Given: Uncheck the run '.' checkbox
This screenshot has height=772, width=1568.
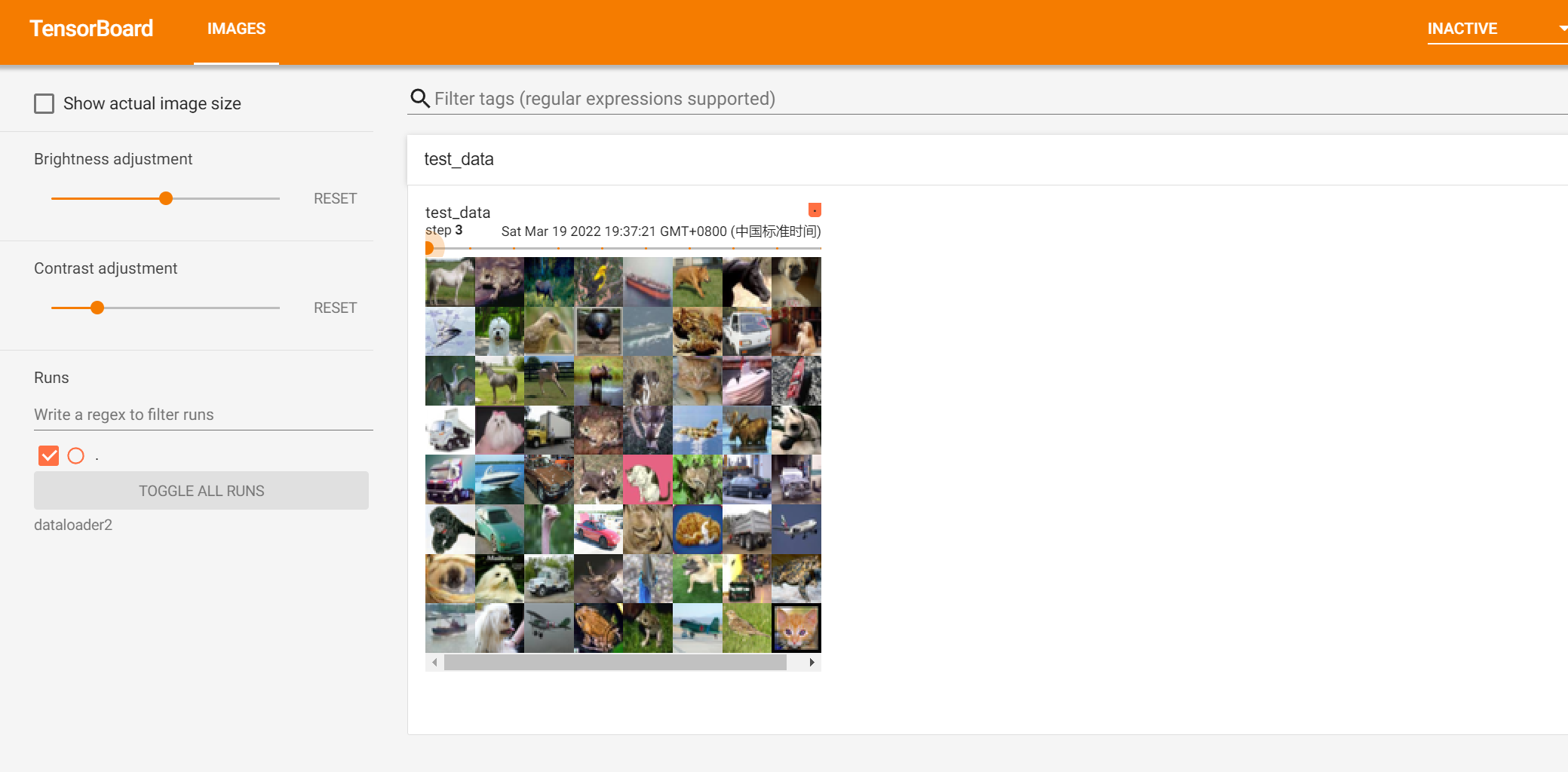Looking at the screenshot, I should click(x=48, y=455).
